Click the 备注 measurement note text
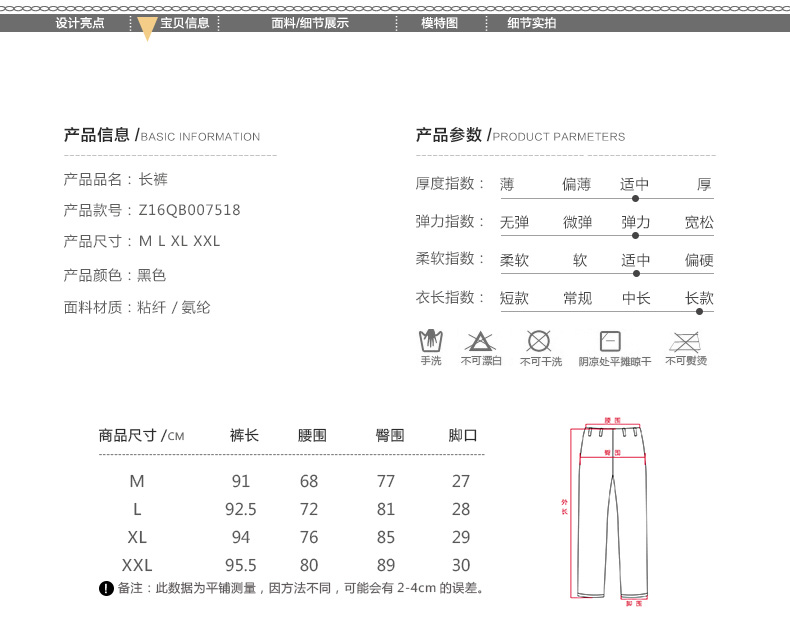Viewport: 790px width, 626px height. [x=301, y=588]
